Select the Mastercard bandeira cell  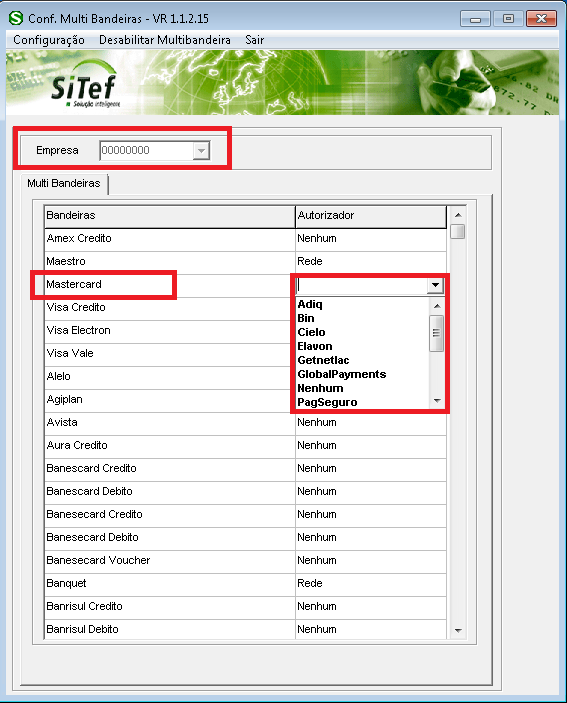pos(169,285)
